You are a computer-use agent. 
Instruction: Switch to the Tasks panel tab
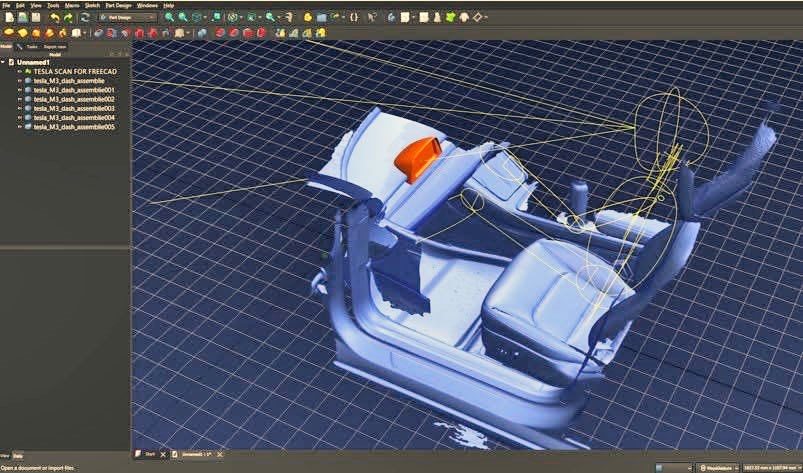pyautogui.click(x=30, y=46)
